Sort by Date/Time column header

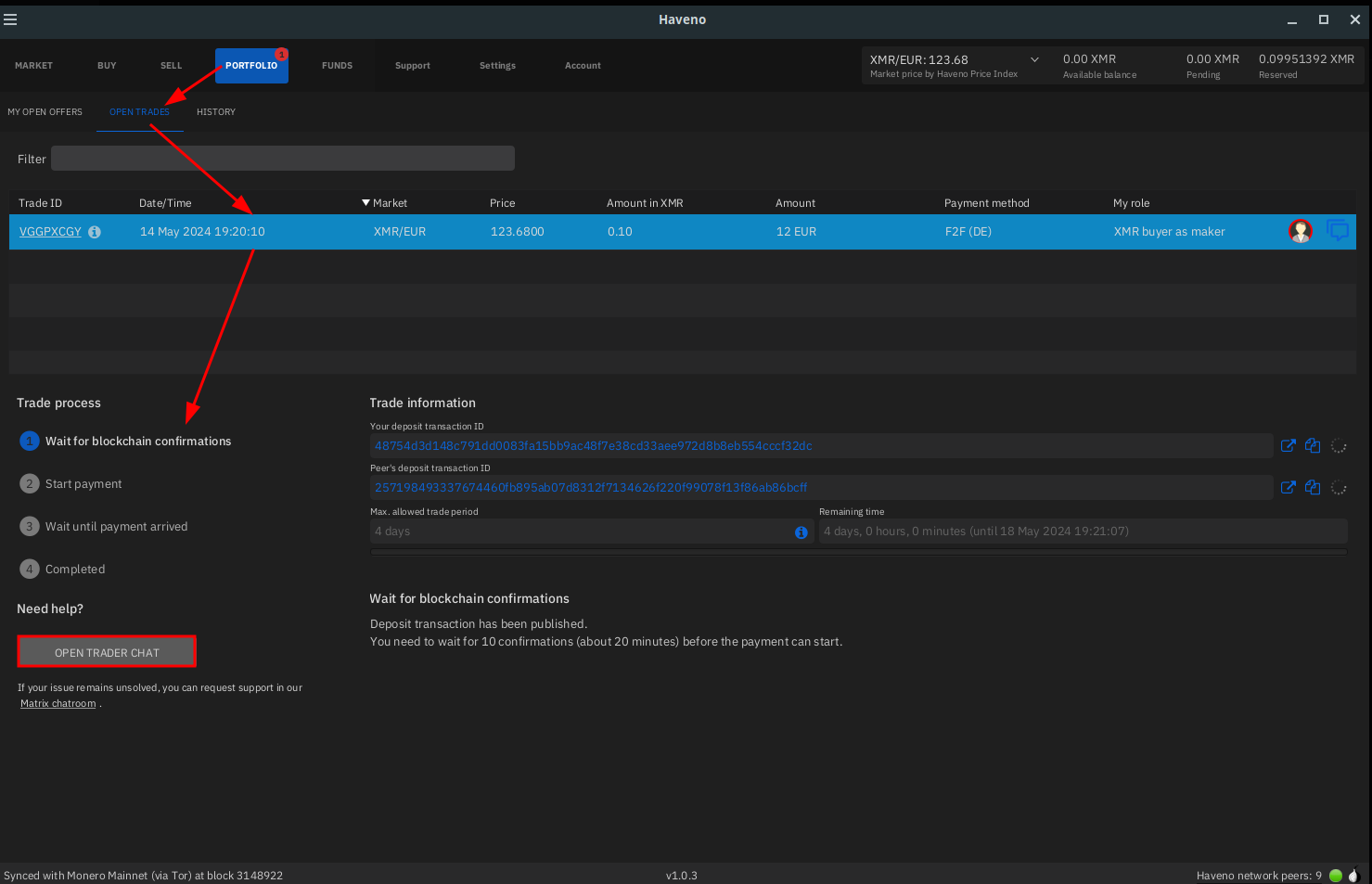[165, 203]
